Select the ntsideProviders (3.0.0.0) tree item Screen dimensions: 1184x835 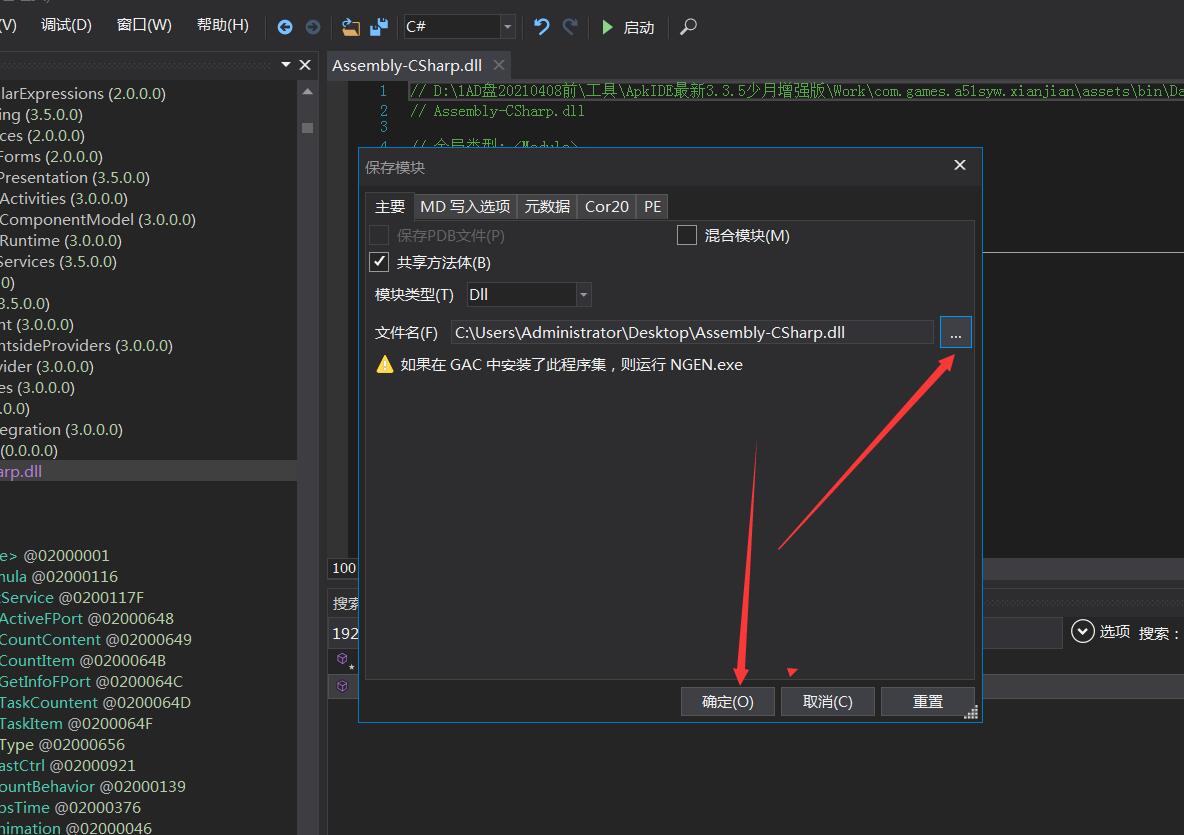click(x=86, y=346)
